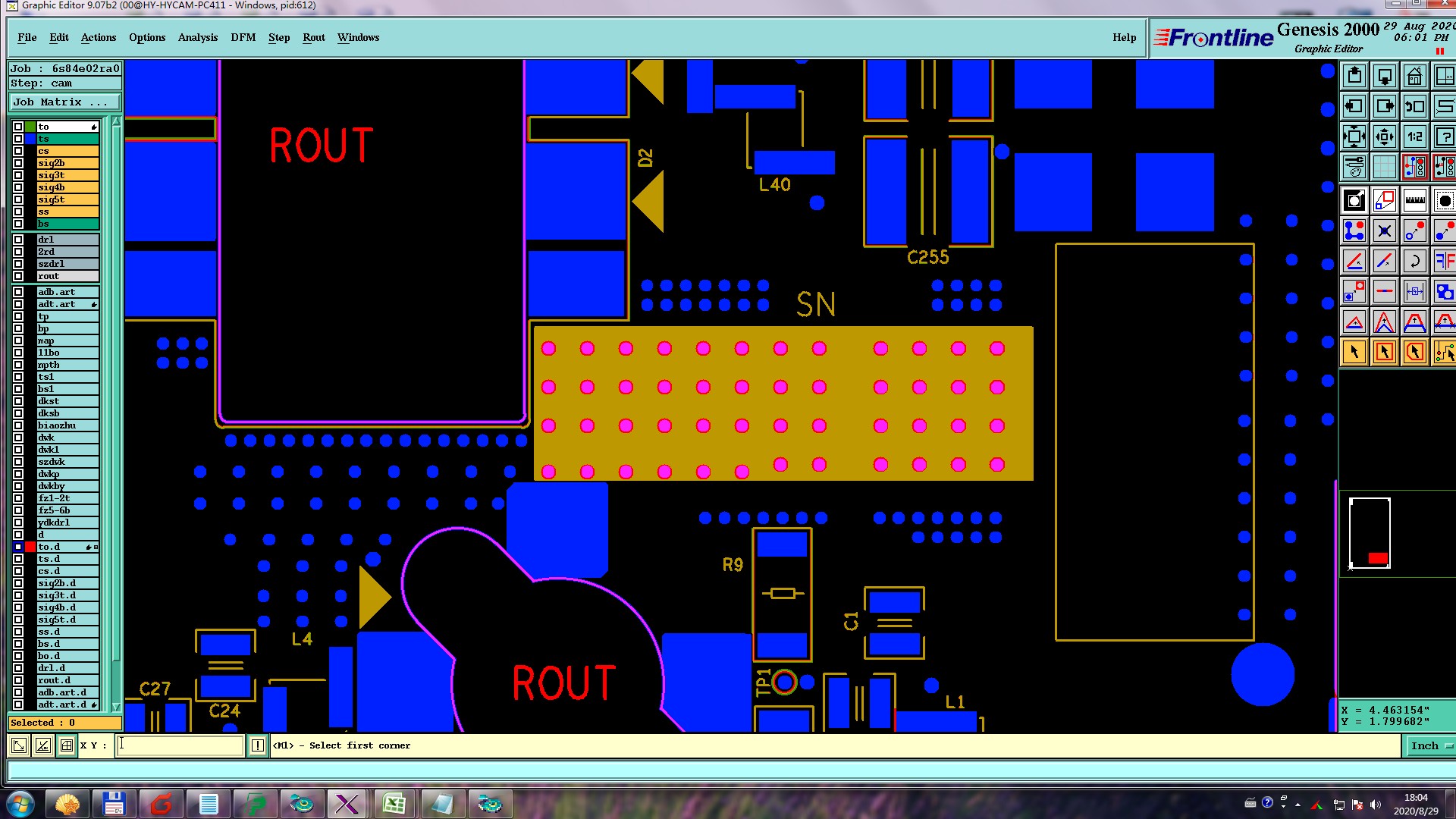Click the 1:2 zoom scale icon
1456x819 pixels.
click(1415, 137)
